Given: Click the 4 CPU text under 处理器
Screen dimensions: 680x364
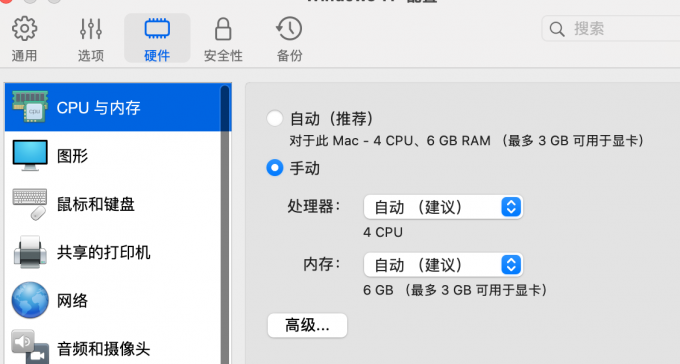Looking at the screenshot, I should pyautogui.click(x=383, y=233).
